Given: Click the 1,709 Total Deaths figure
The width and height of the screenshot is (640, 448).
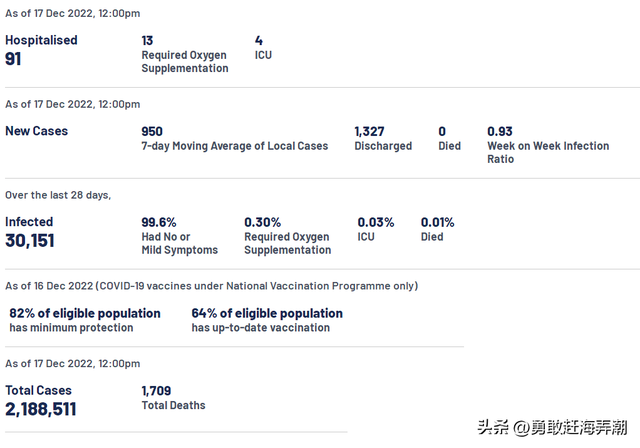Looking at the screenshot, I should pyautogui.click(x=157, y=390).
